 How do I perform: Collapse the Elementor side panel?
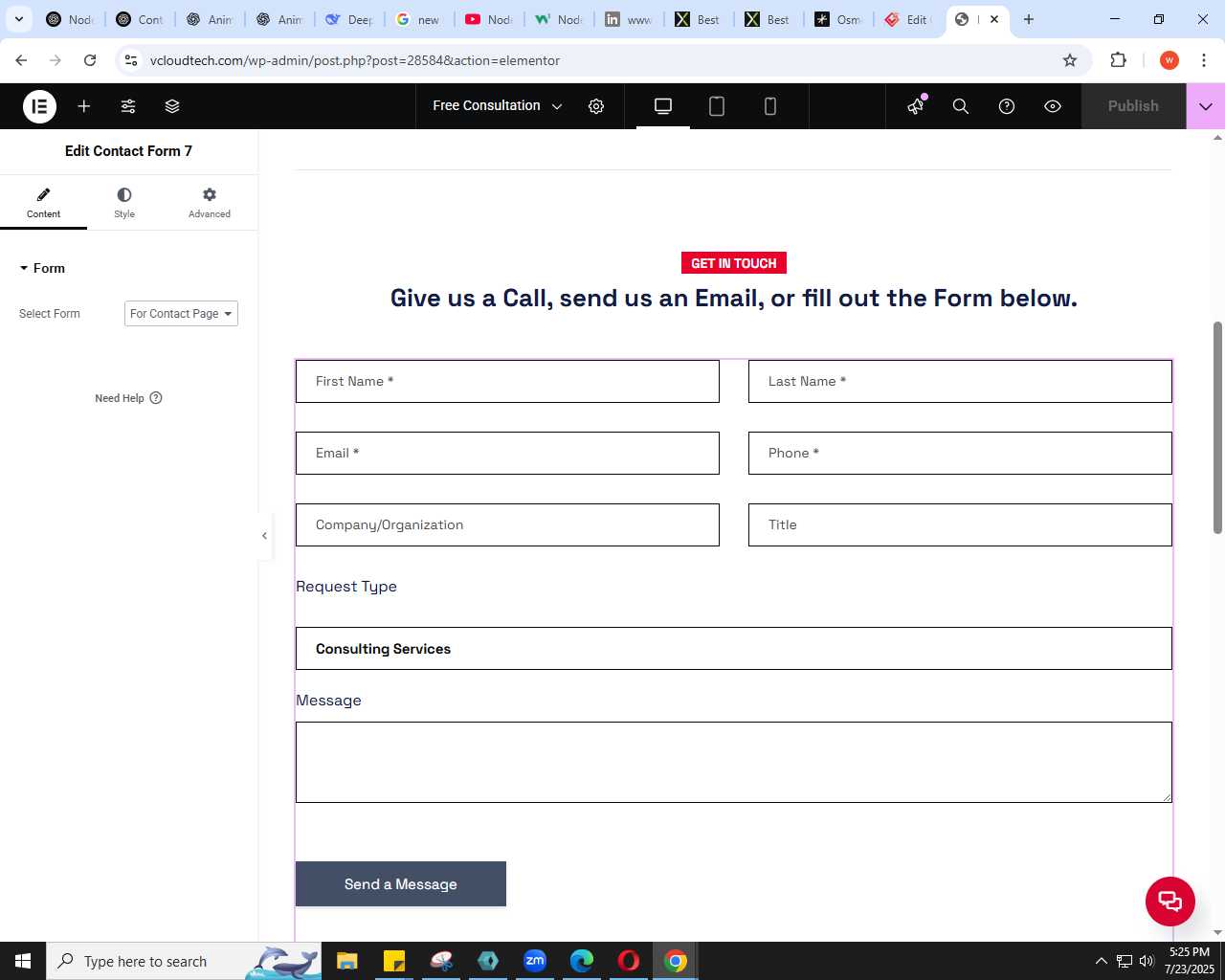[x=264, y=536]
